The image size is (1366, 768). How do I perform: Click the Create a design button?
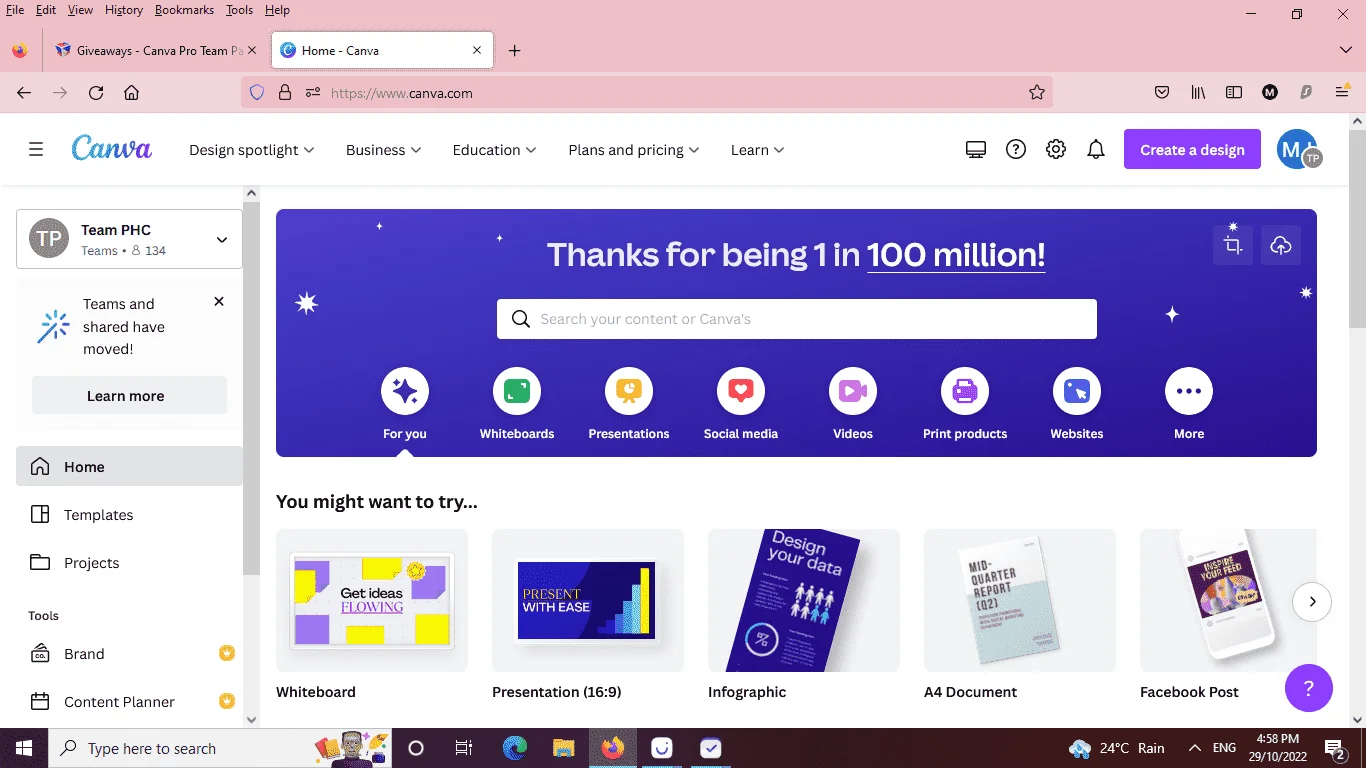(x=1192, y=150)
